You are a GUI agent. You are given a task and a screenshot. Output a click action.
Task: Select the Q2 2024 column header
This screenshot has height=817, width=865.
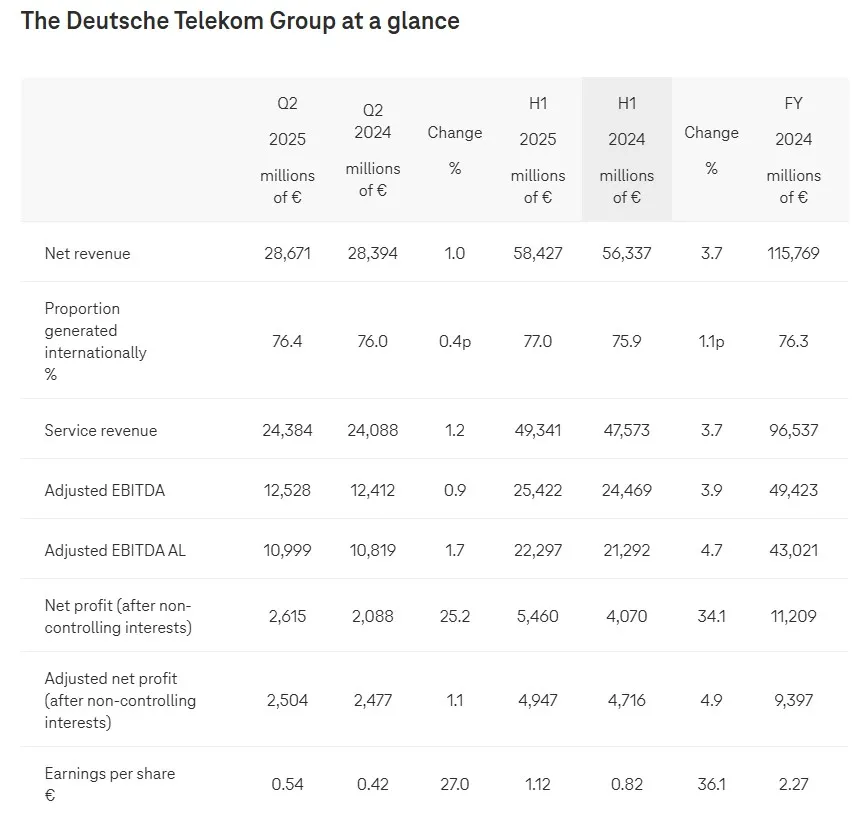(x=373, y=150)
